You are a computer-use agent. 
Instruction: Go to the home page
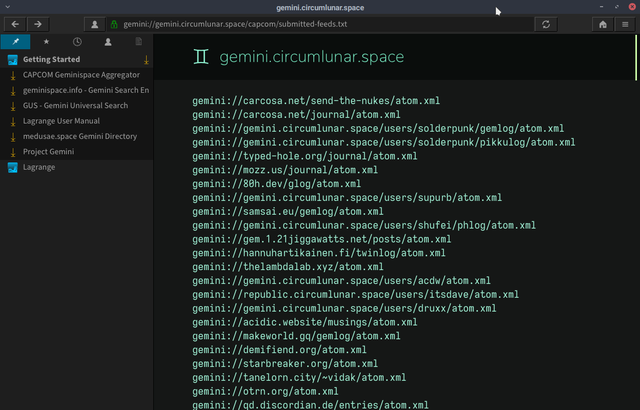pyautogui.click(x=602, y=24)
